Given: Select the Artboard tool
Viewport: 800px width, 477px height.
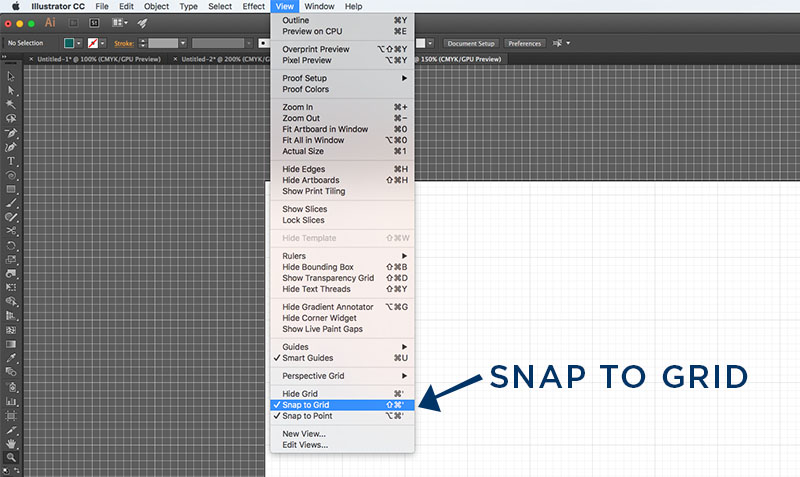Looking at the screenshot, I should pyautogui.click(x=11, y=416).
